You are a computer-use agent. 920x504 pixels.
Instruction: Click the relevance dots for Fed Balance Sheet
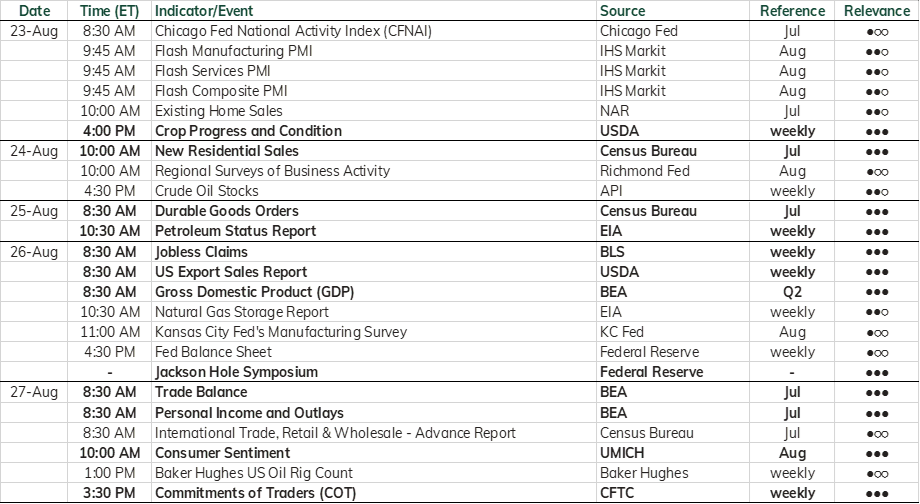tap(877, 353)
